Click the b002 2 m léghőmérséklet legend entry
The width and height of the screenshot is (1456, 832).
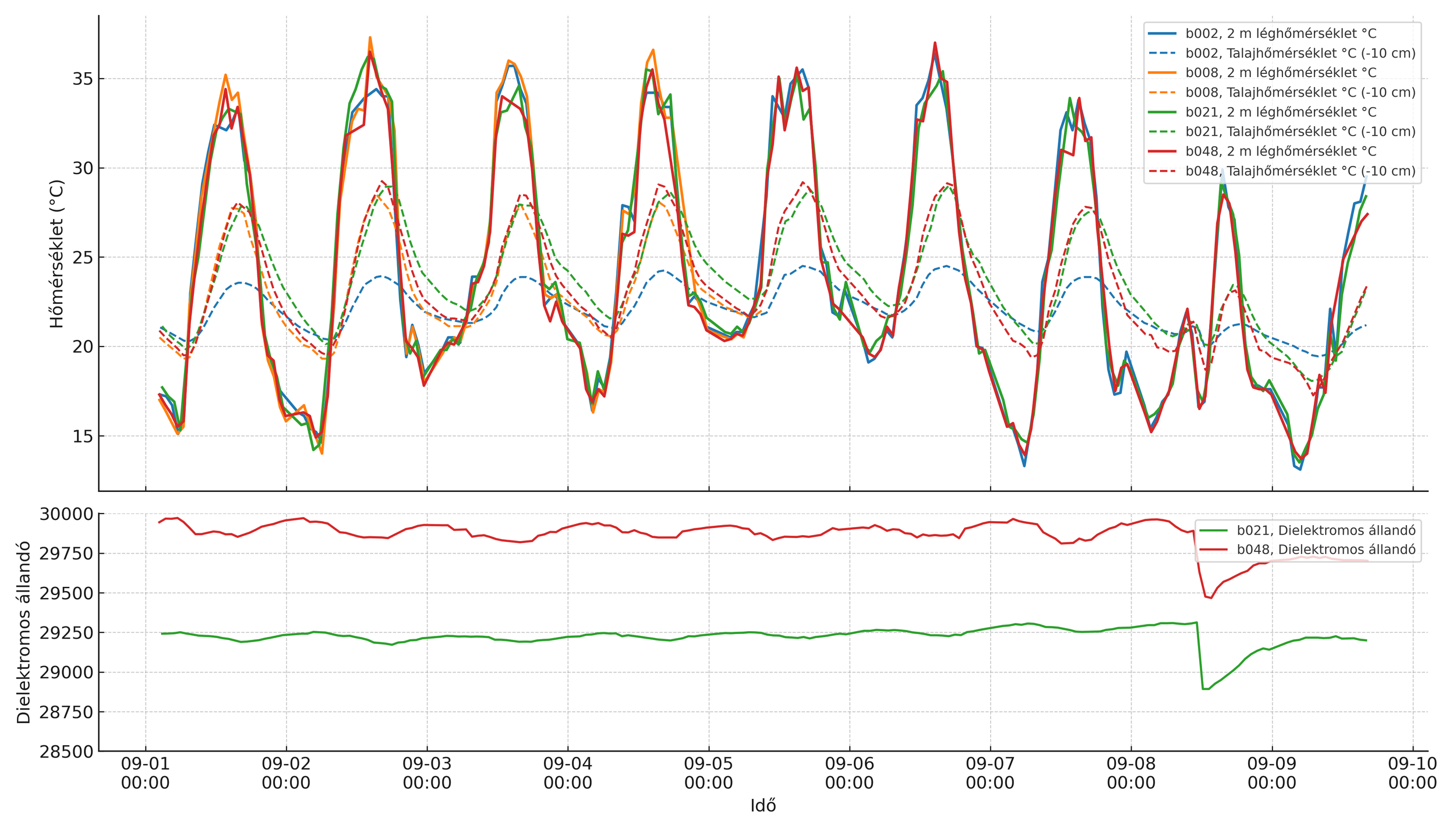1280,34
